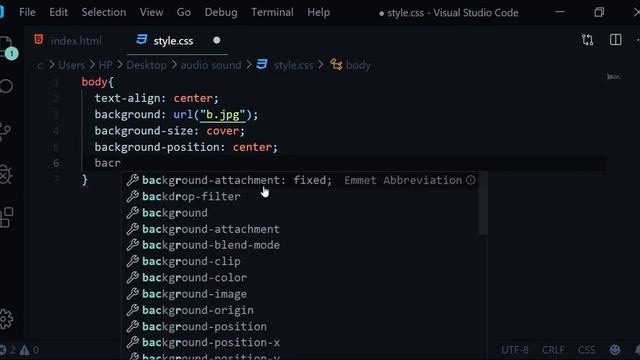Click the suggestion list scrollbar thumb
This screenshot has width=640, height=360.
tap(483, 203)
